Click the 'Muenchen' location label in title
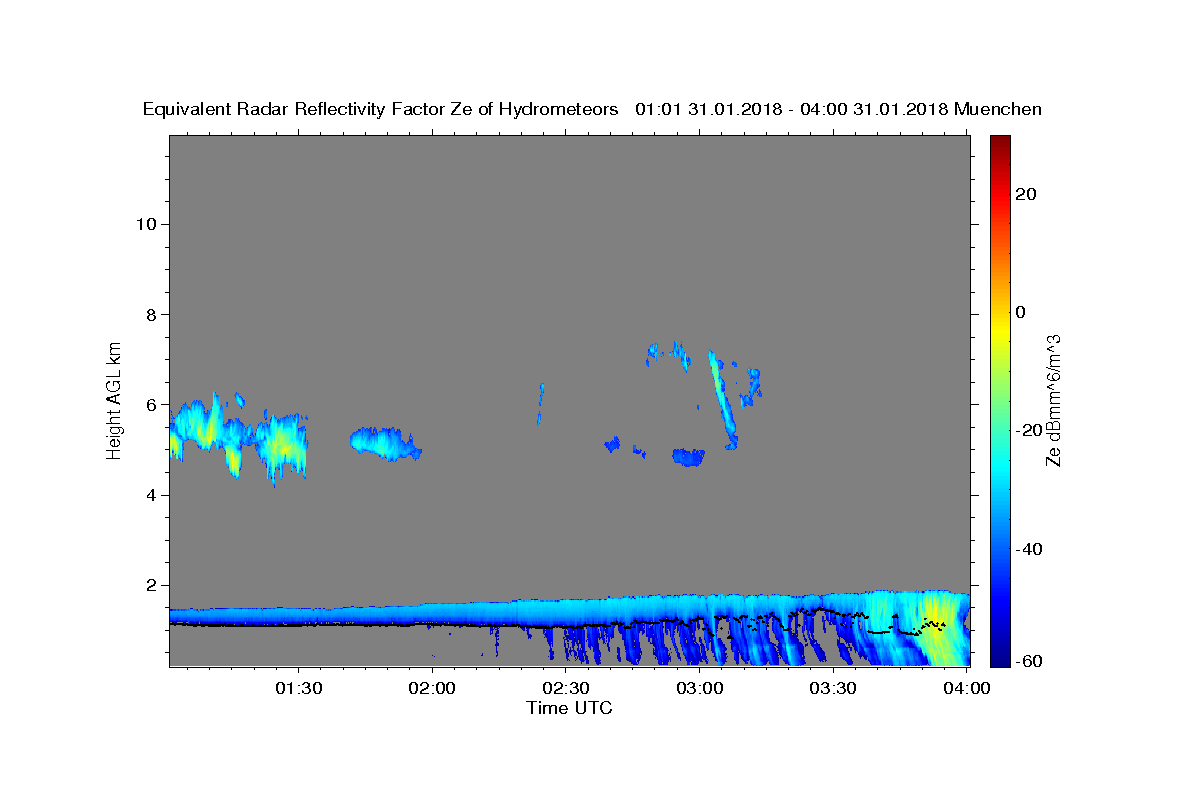The width and height of the screenshot is (1200, 800). pyautogui.click(x=998, y=109)
